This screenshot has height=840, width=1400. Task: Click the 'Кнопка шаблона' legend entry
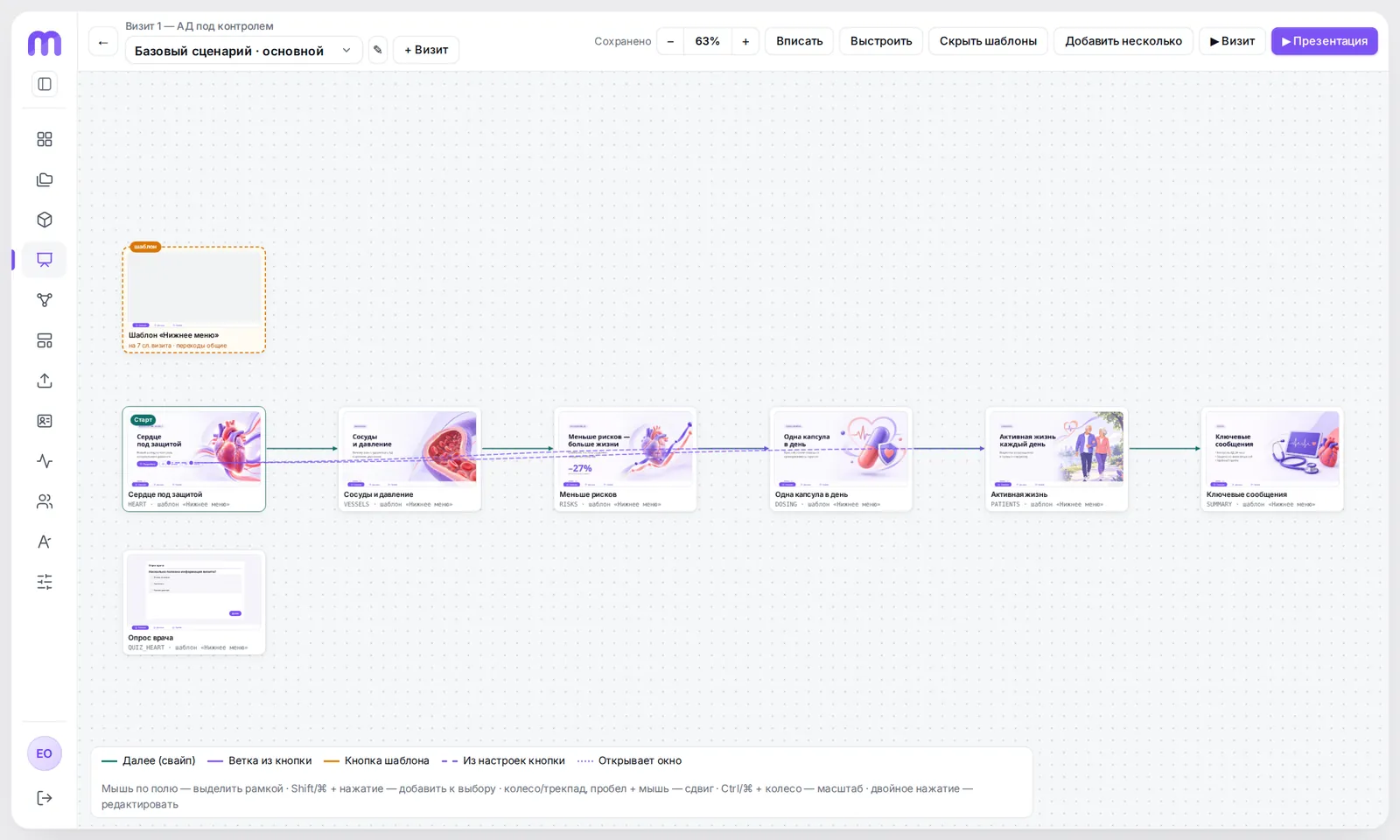[x=376, y=761]
